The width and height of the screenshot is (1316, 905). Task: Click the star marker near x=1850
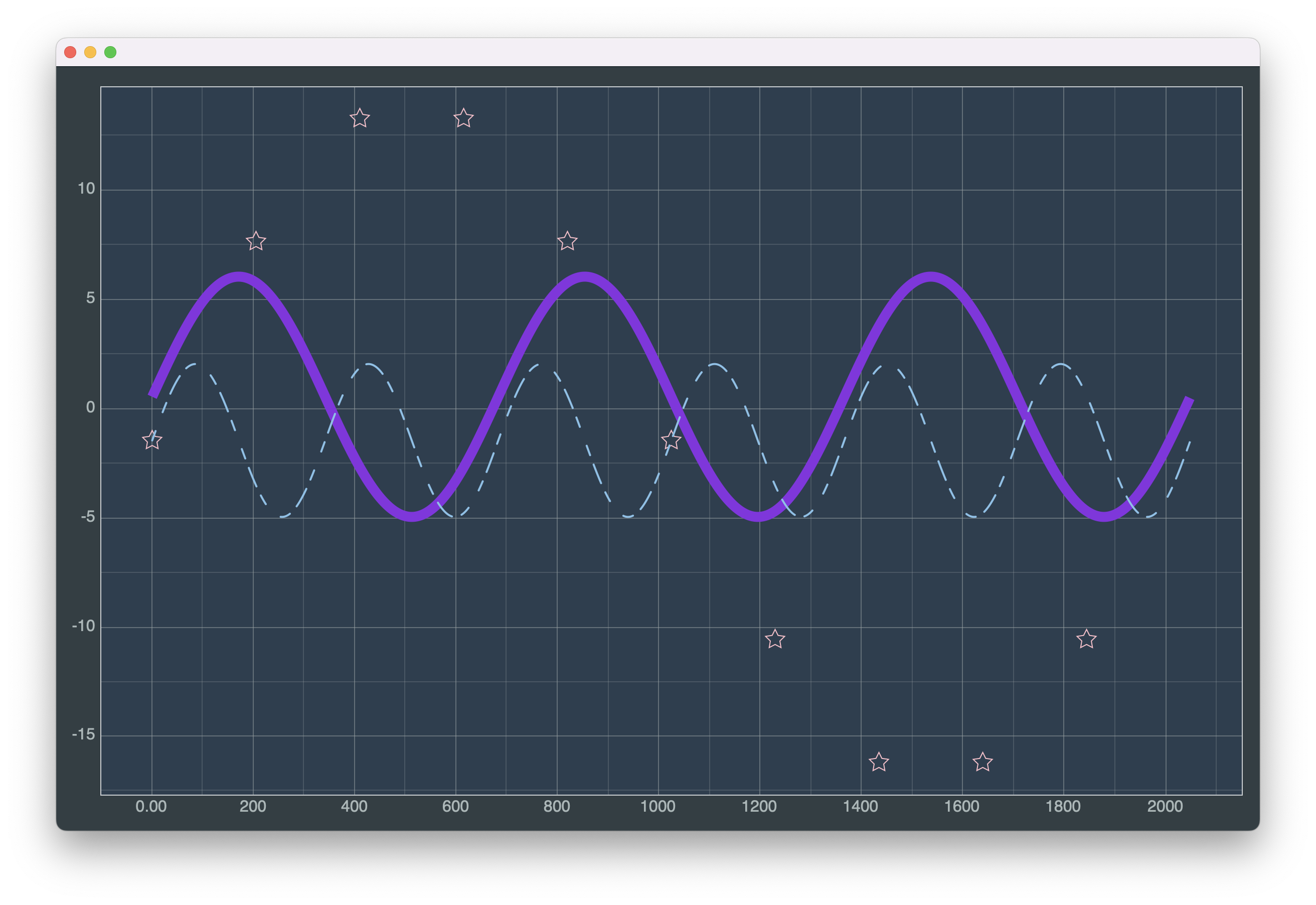1086,640
